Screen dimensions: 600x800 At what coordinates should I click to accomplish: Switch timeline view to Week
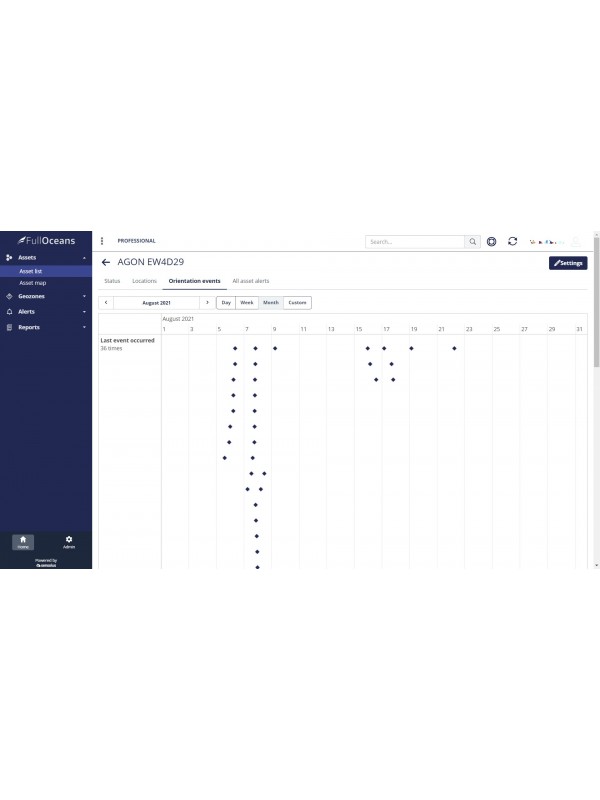click(x=247, y=302)
